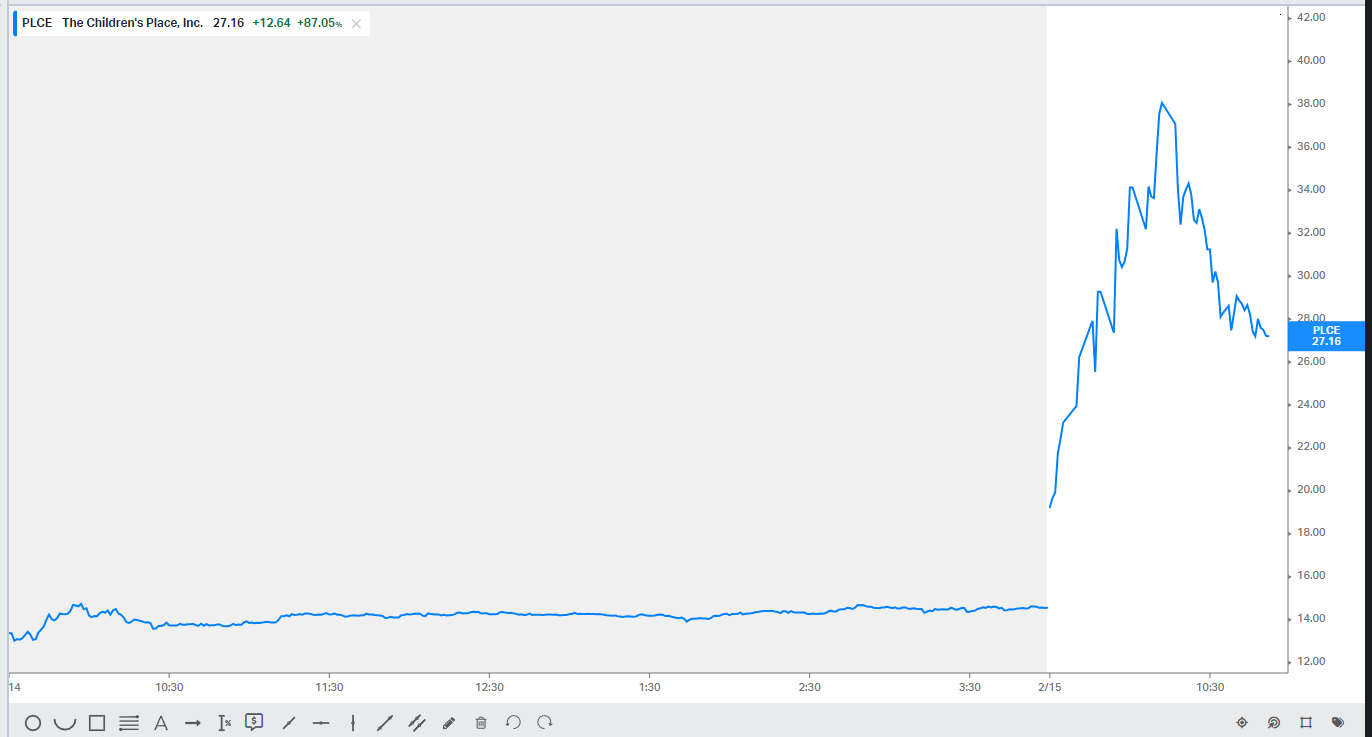The height and width of the screenshot is (737, 1372).
Task: Click the 20.00 price axis label
Action: (x=1311, y=489)
